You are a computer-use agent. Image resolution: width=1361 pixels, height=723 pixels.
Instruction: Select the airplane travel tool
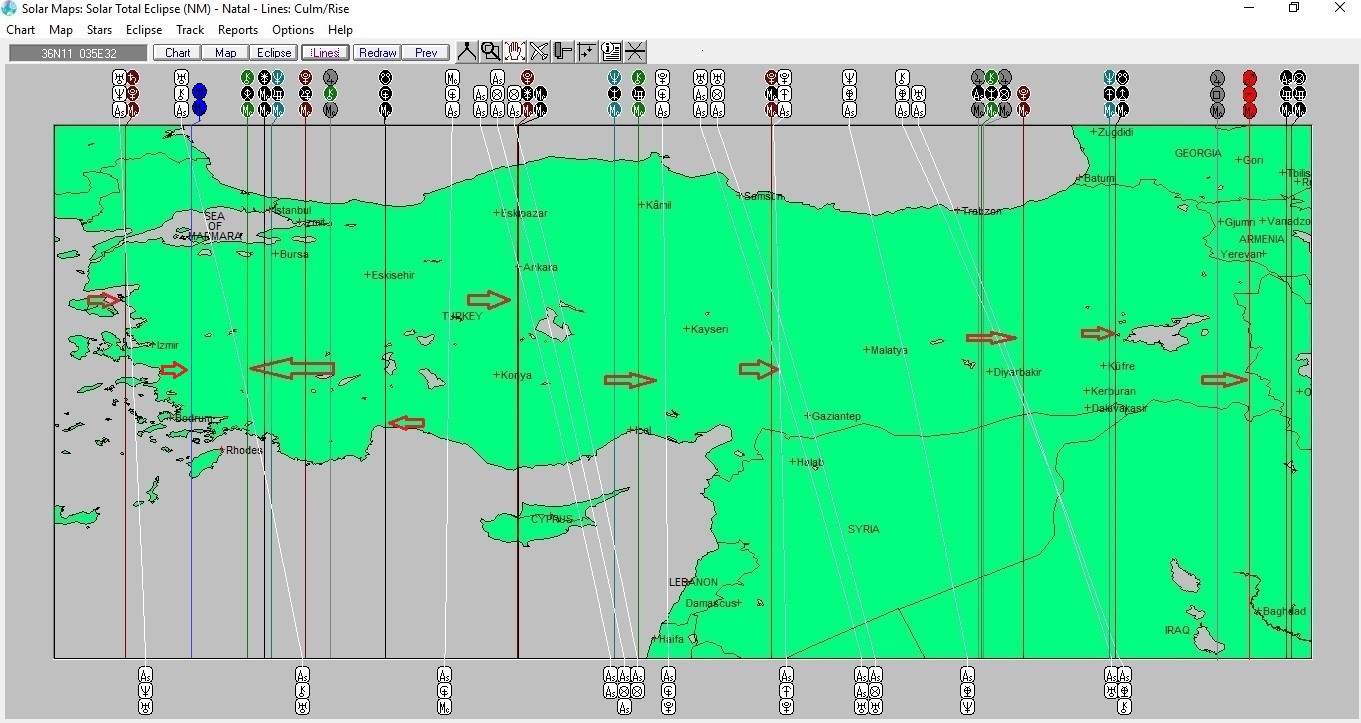click(x=538, y=51)
